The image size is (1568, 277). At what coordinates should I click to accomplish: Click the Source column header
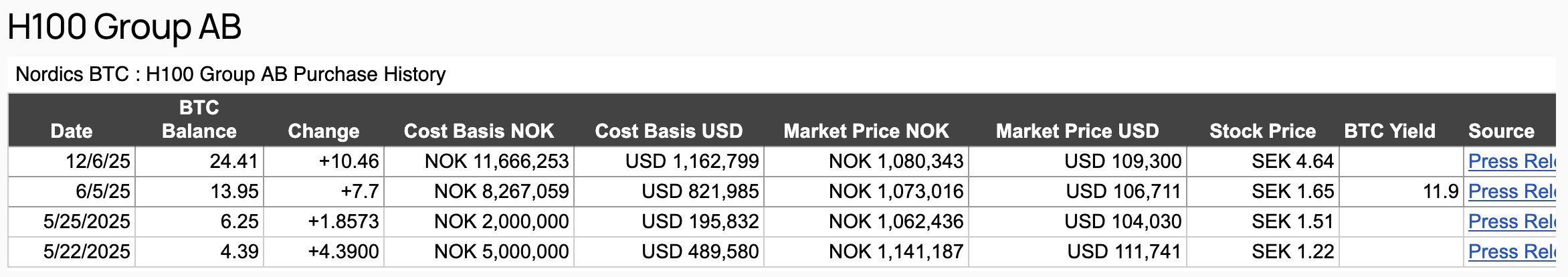[1502, 131]
